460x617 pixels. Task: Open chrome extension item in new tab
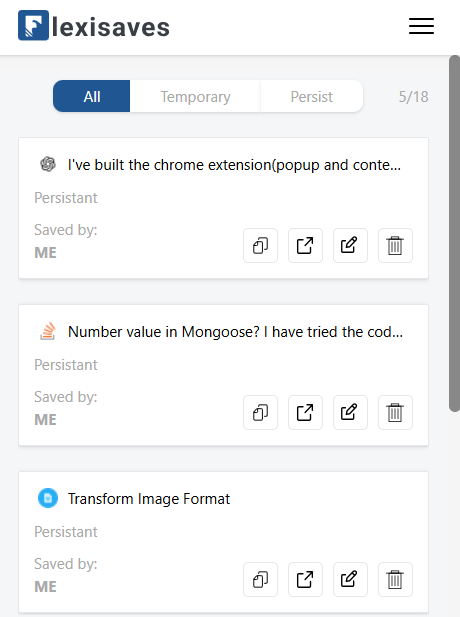tap(305, 246)
